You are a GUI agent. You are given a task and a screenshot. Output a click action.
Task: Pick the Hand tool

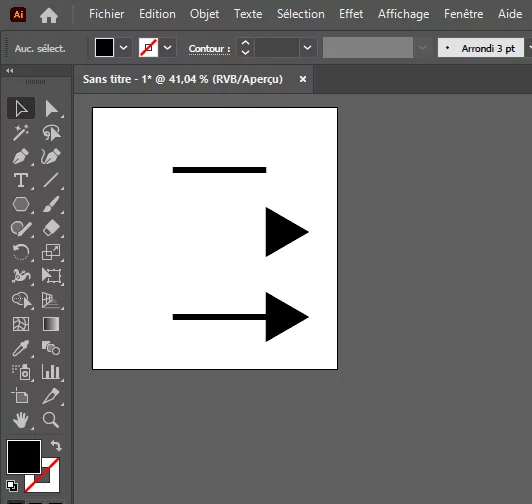[21, 420]
